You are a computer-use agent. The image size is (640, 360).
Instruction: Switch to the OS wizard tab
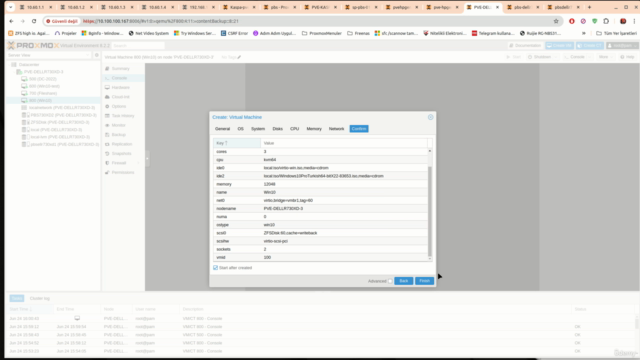pyautogui.click(x=240, y=129)
